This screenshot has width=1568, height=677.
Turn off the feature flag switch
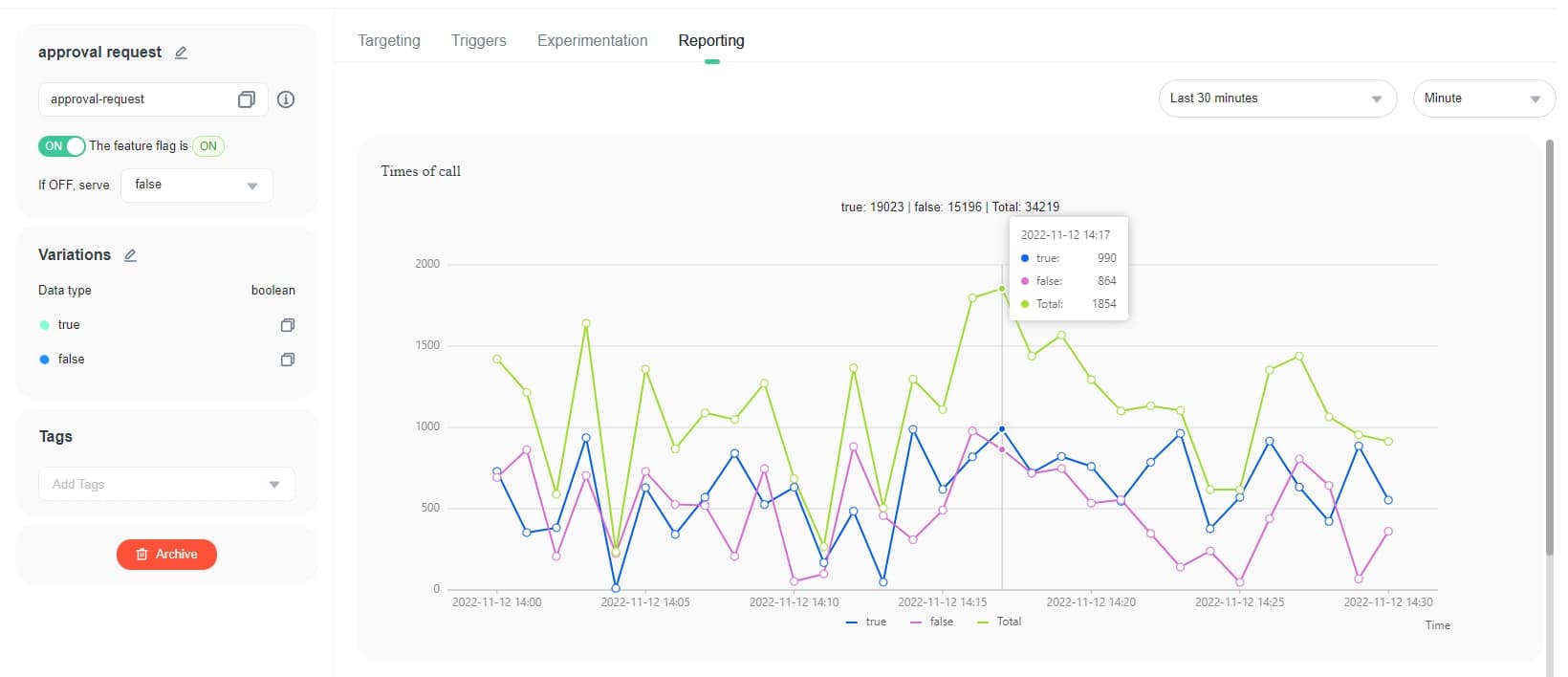(62, 146)
